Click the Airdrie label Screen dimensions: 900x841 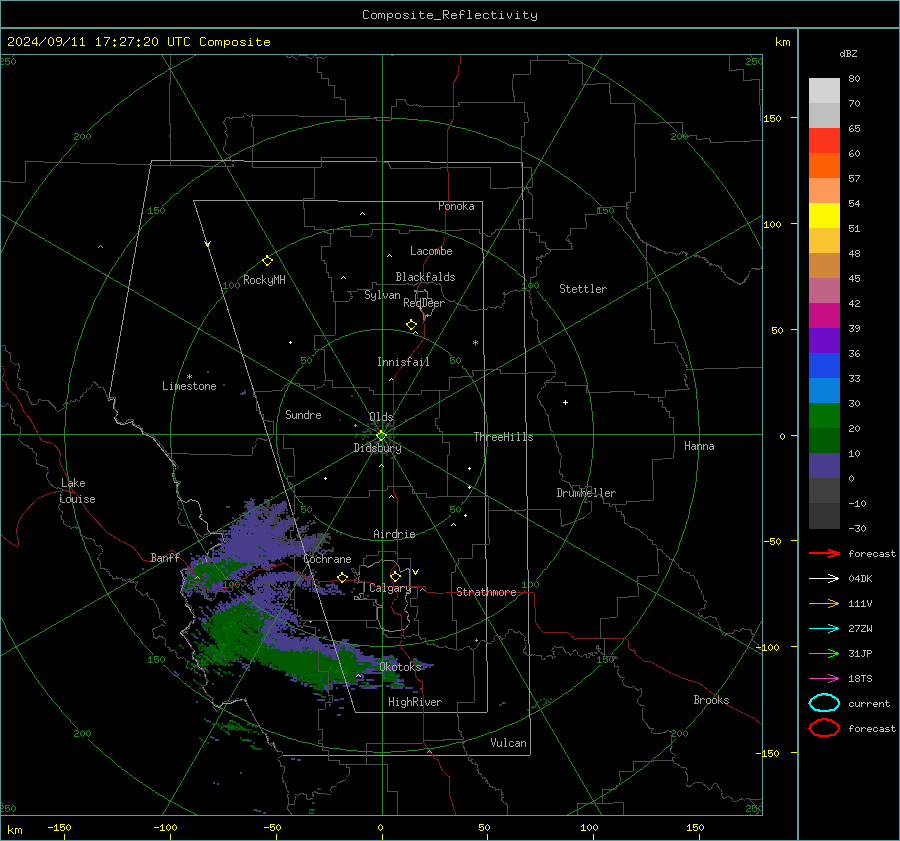pyautogui.click(x=394, y=534)
